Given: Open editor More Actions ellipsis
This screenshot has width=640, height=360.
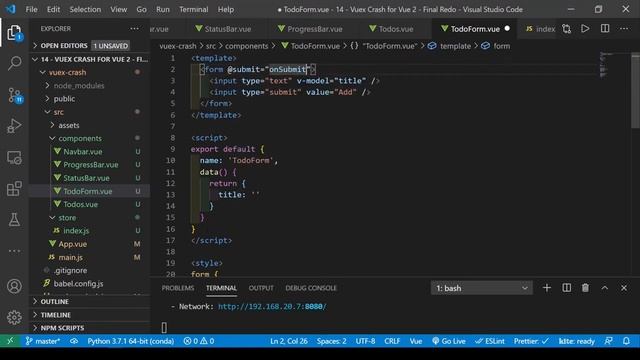Looking at the screenshot, I should [624, 29].
